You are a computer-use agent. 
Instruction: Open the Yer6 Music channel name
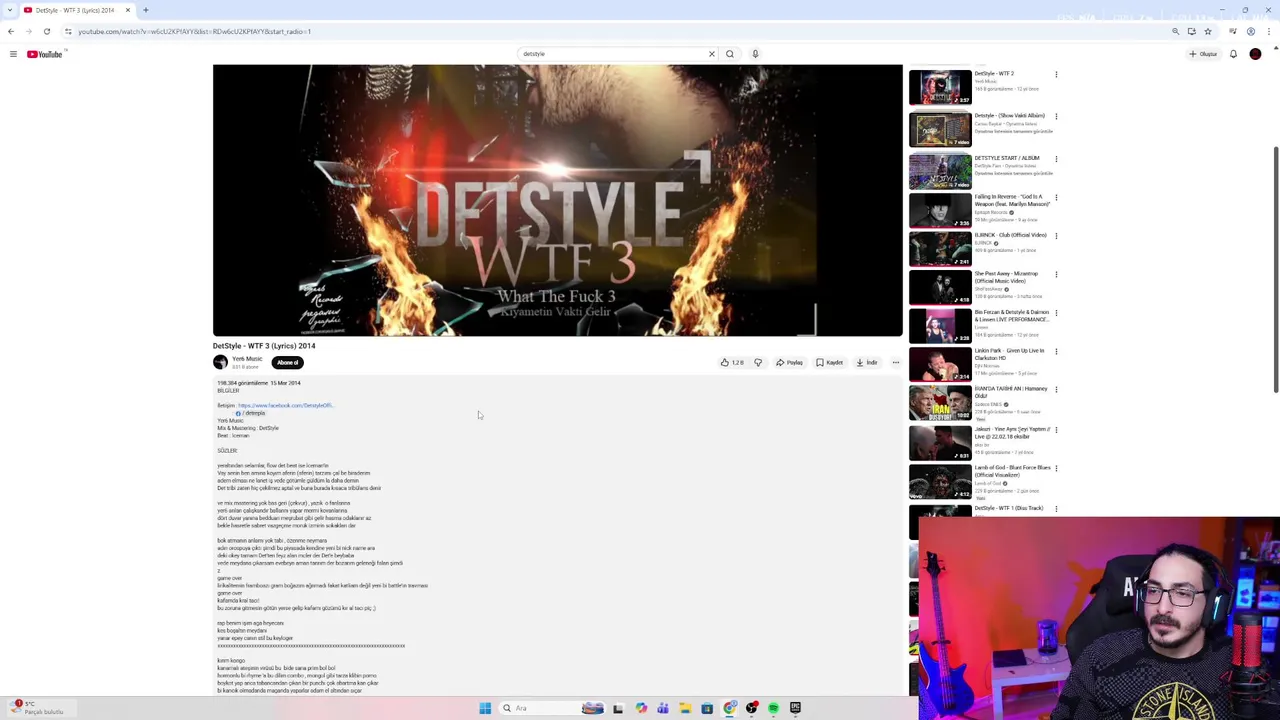pos(247,359)
